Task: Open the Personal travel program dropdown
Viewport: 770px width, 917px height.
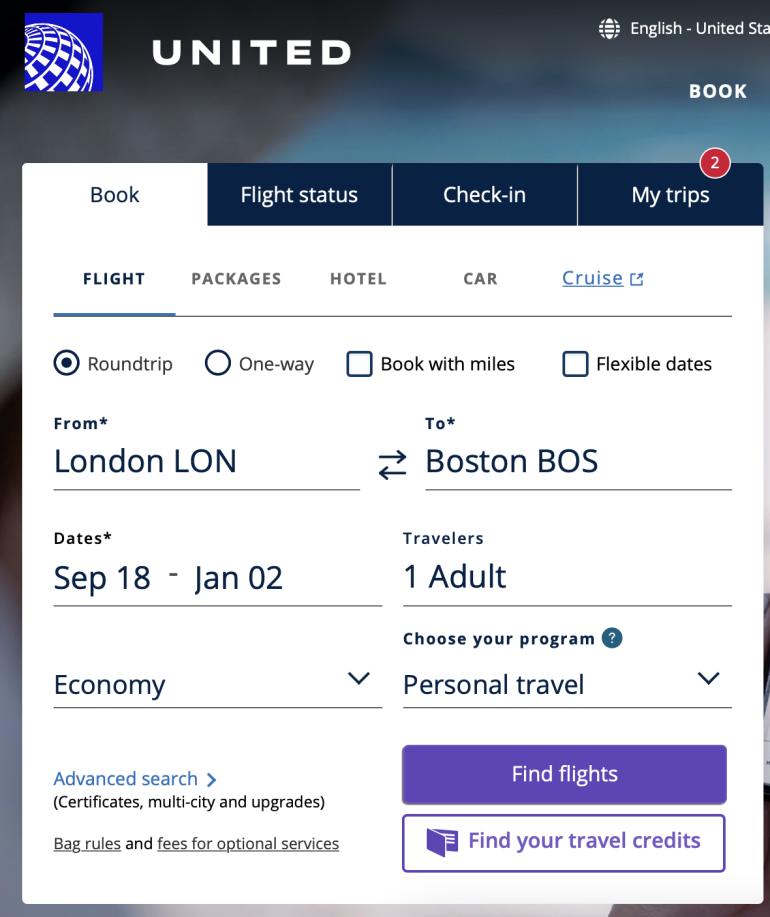Action: (566, 684)
